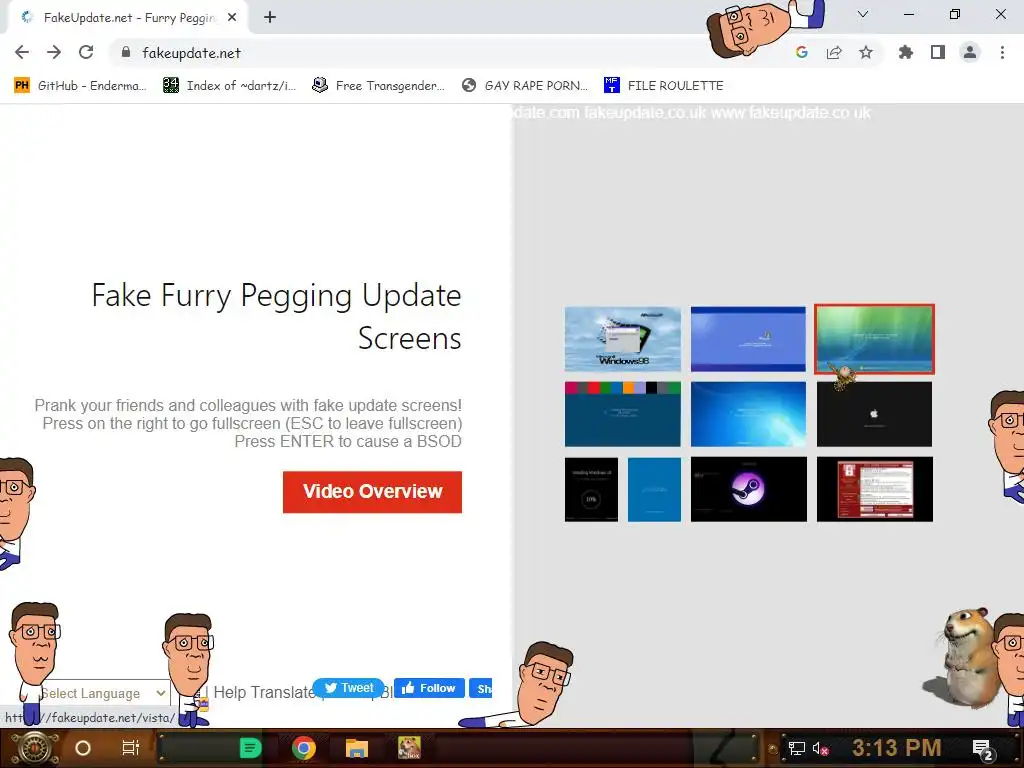This screenshot has width=1024, height=768.
Task: Click the padlock site info icon
Action: (126, 52)
